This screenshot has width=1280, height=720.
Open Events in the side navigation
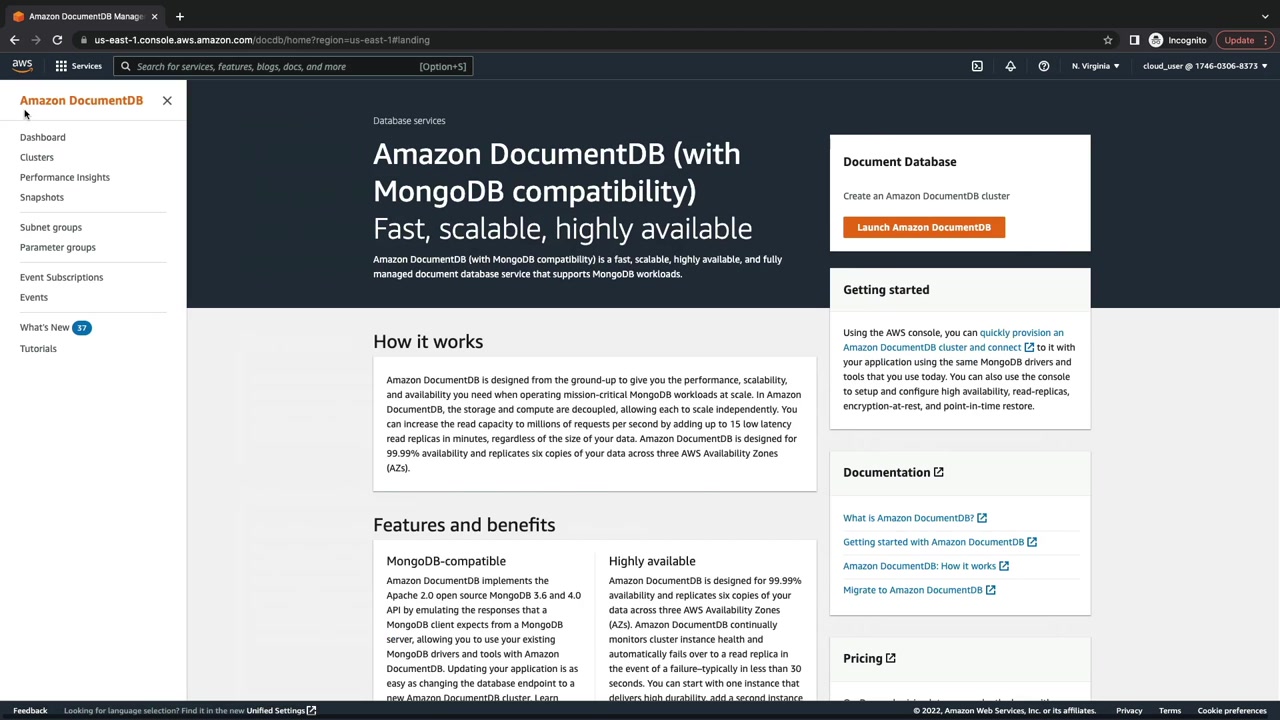34,297
